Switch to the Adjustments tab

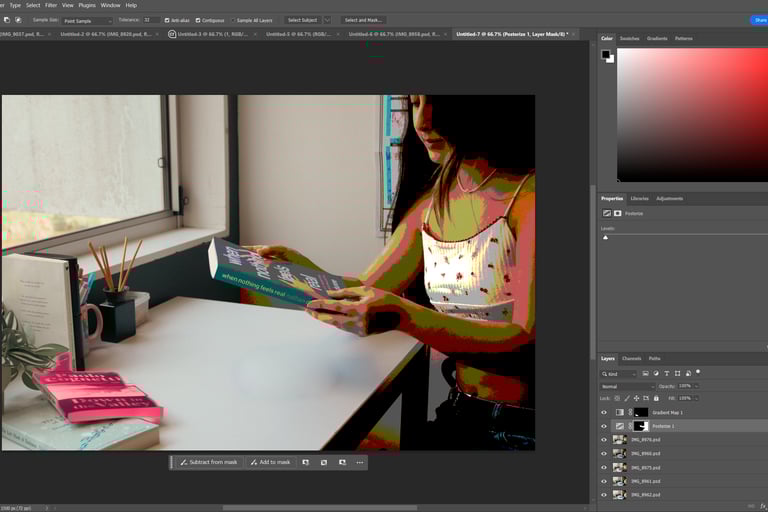(x=669, y=198)
